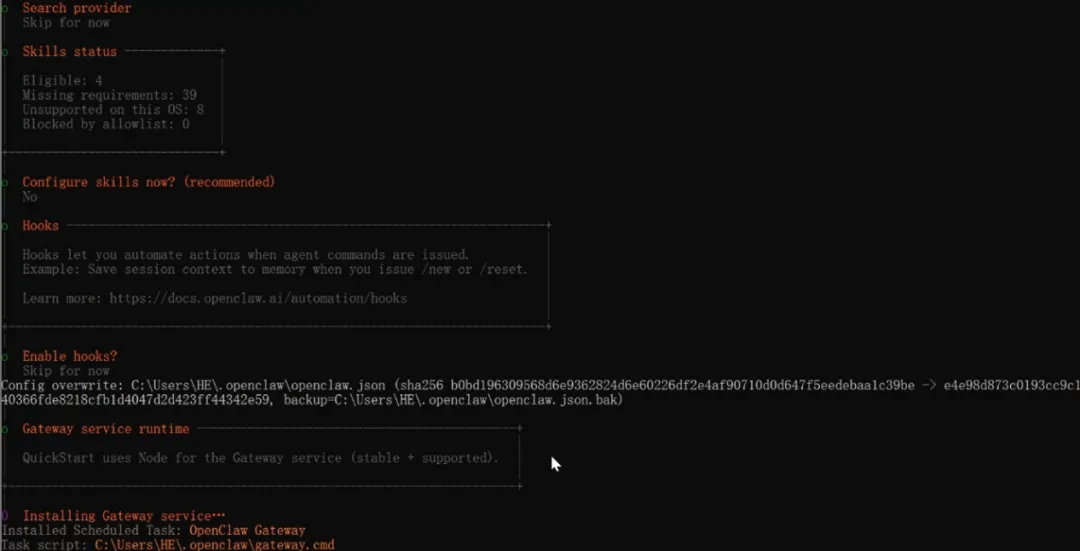Click 'OpenClaw Gateway' scheduled task name

(x=247, y=530)
